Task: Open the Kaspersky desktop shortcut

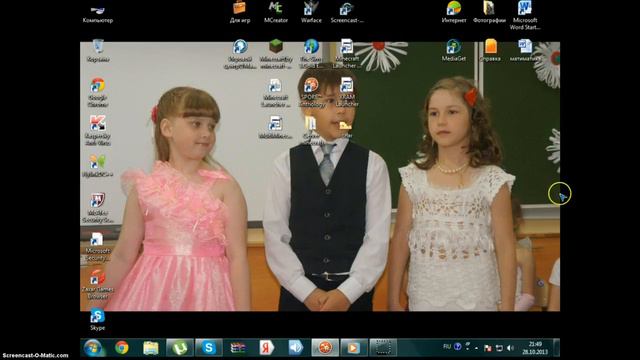Action: coord(98,131)
